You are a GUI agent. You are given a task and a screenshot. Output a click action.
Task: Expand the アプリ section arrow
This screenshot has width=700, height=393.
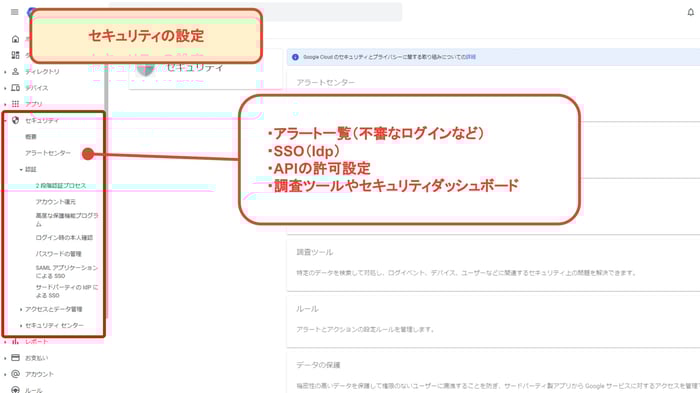[x=5, y=105]
